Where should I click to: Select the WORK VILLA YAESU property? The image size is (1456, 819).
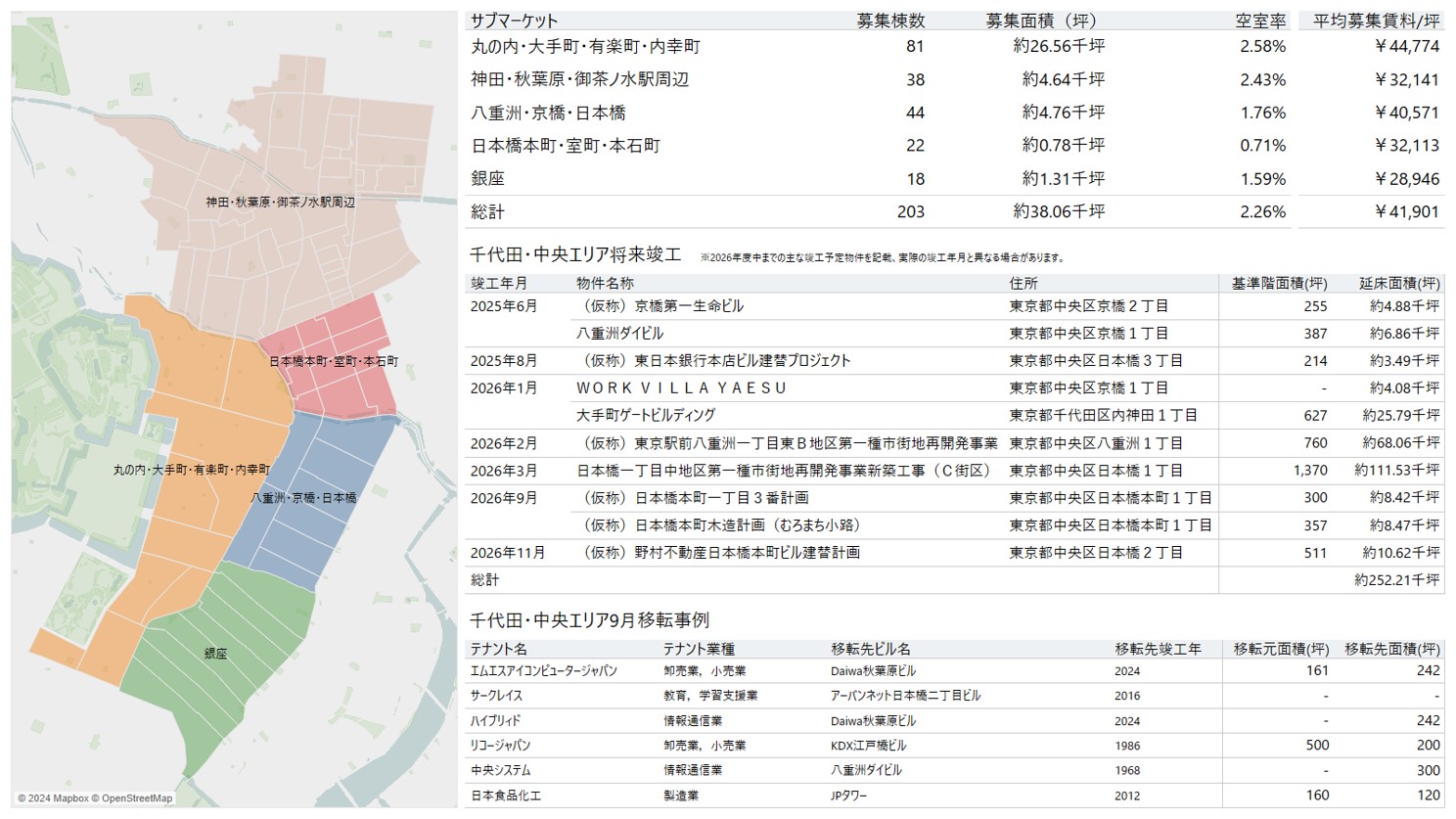[681, 388]
